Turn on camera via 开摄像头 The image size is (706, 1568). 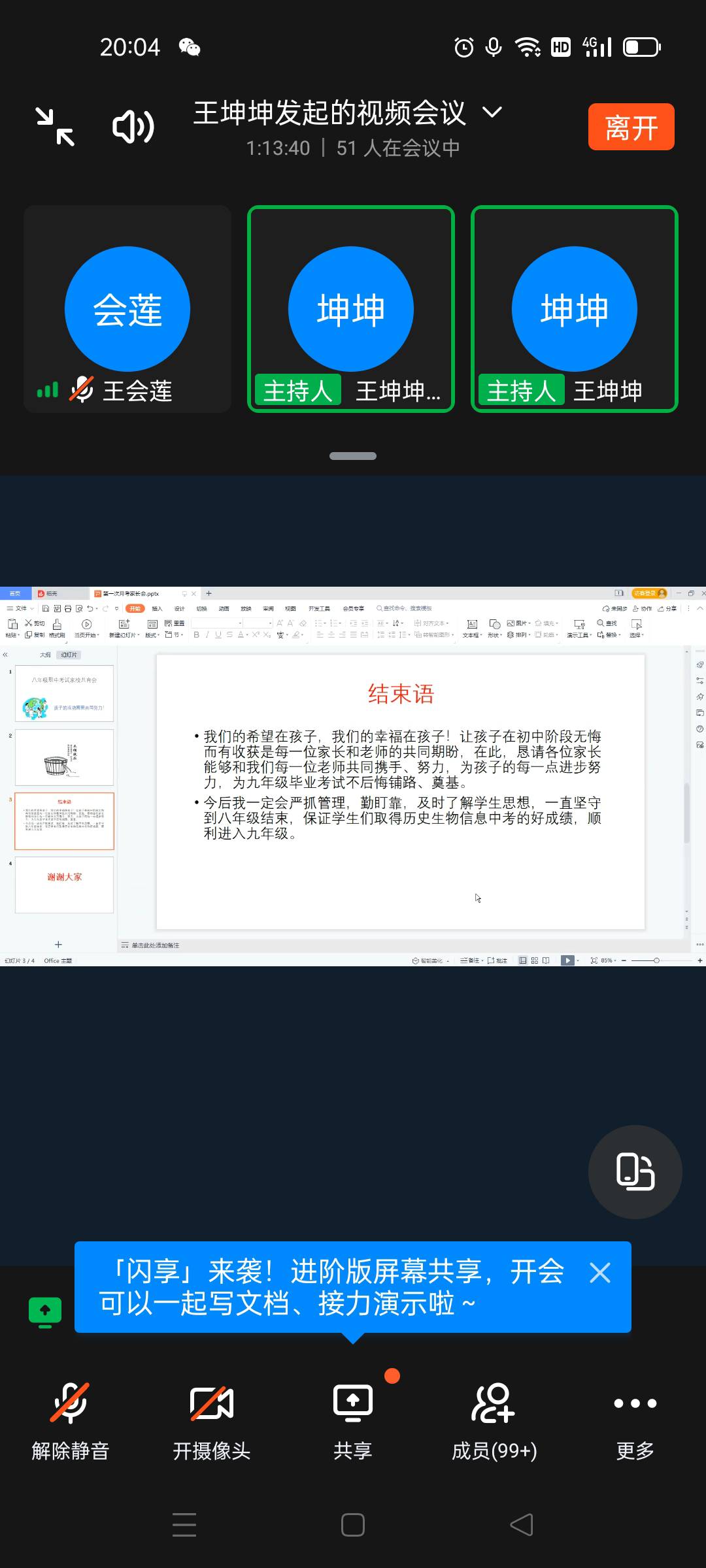point(211,1422)
